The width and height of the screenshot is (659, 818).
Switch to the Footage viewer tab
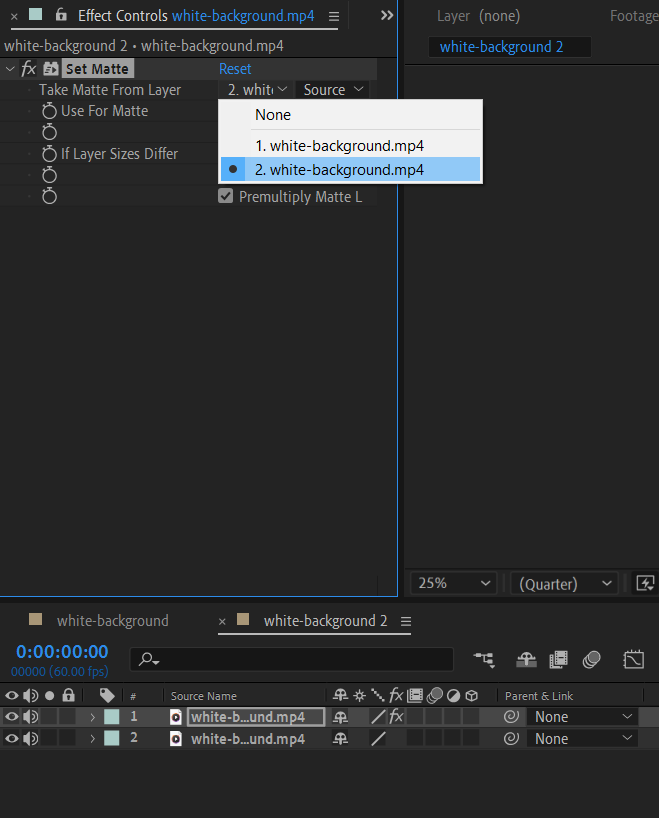coord(634,16)
